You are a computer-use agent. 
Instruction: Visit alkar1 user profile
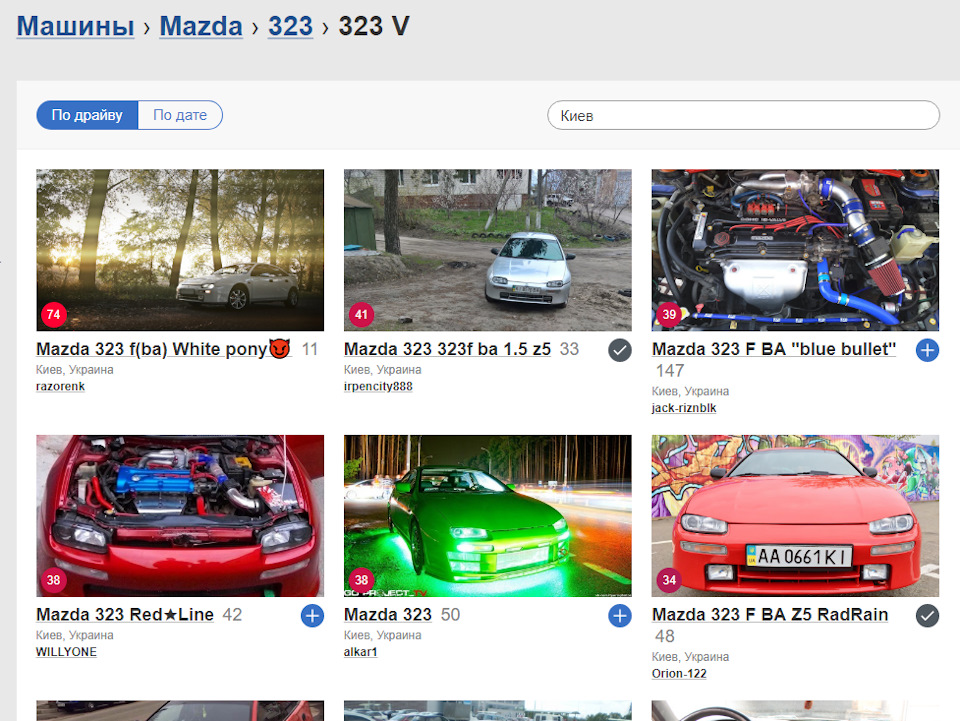[361, 652]
